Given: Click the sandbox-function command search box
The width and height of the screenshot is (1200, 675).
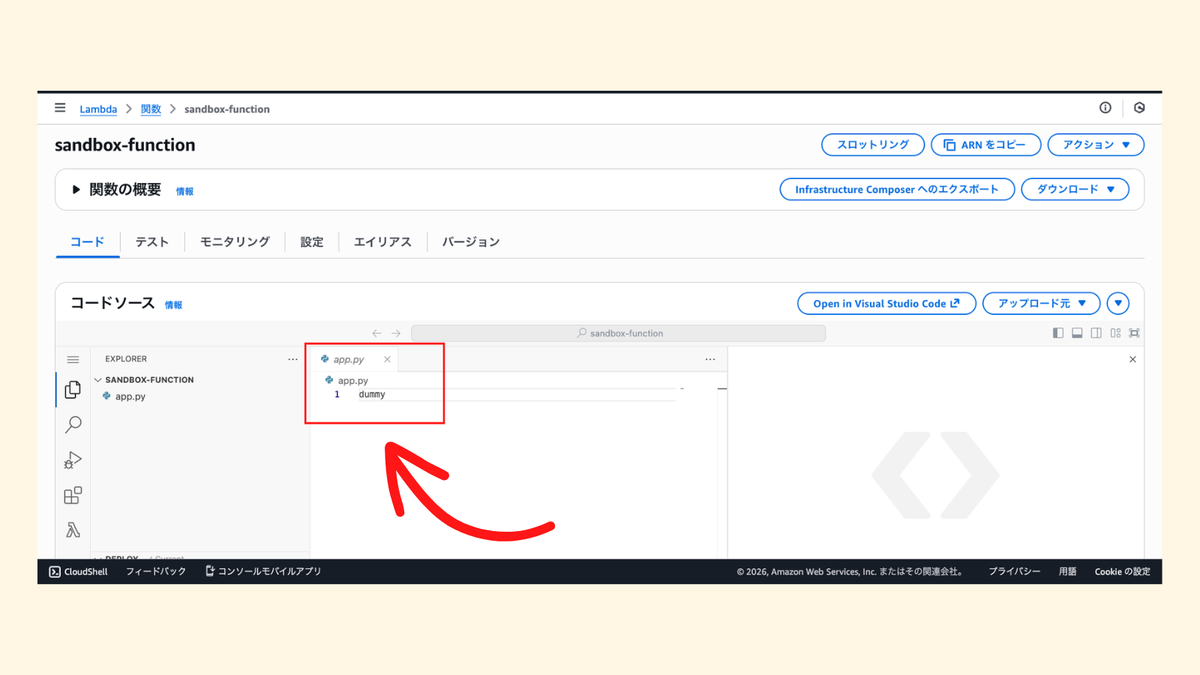Looking at the screenshot, I should [619, 333].
